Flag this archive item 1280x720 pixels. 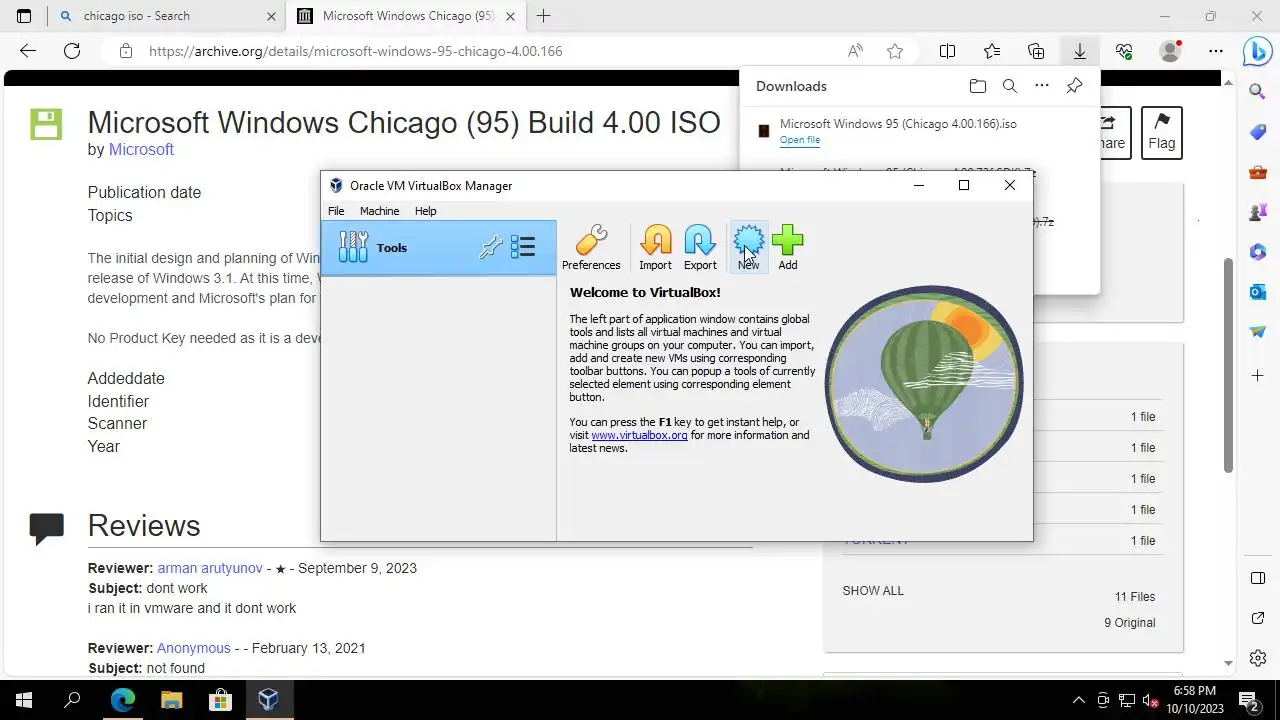pyautogui.click(x=1162, y=132)
